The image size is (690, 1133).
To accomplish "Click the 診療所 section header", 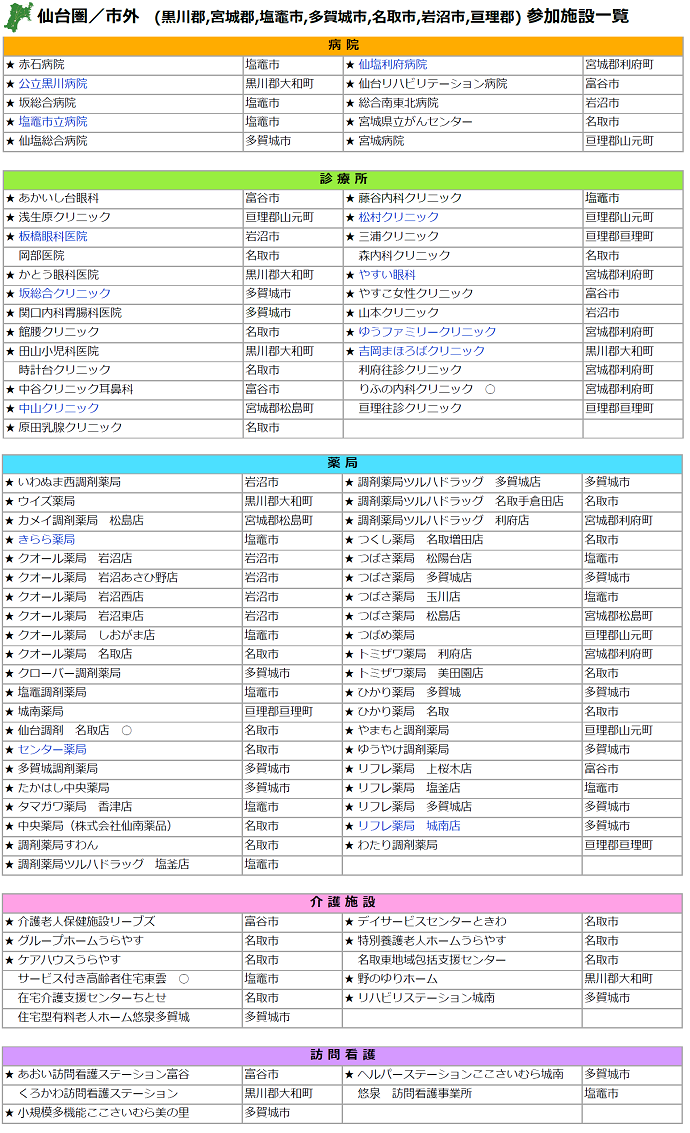I will point(343,179).
